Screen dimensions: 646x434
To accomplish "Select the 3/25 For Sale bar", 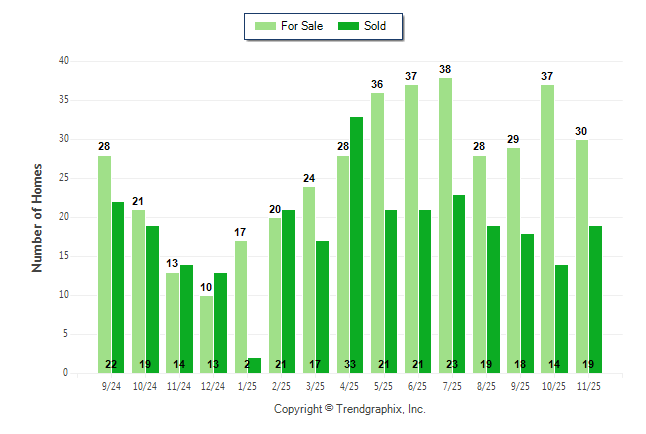I will [x=309, y=279].
